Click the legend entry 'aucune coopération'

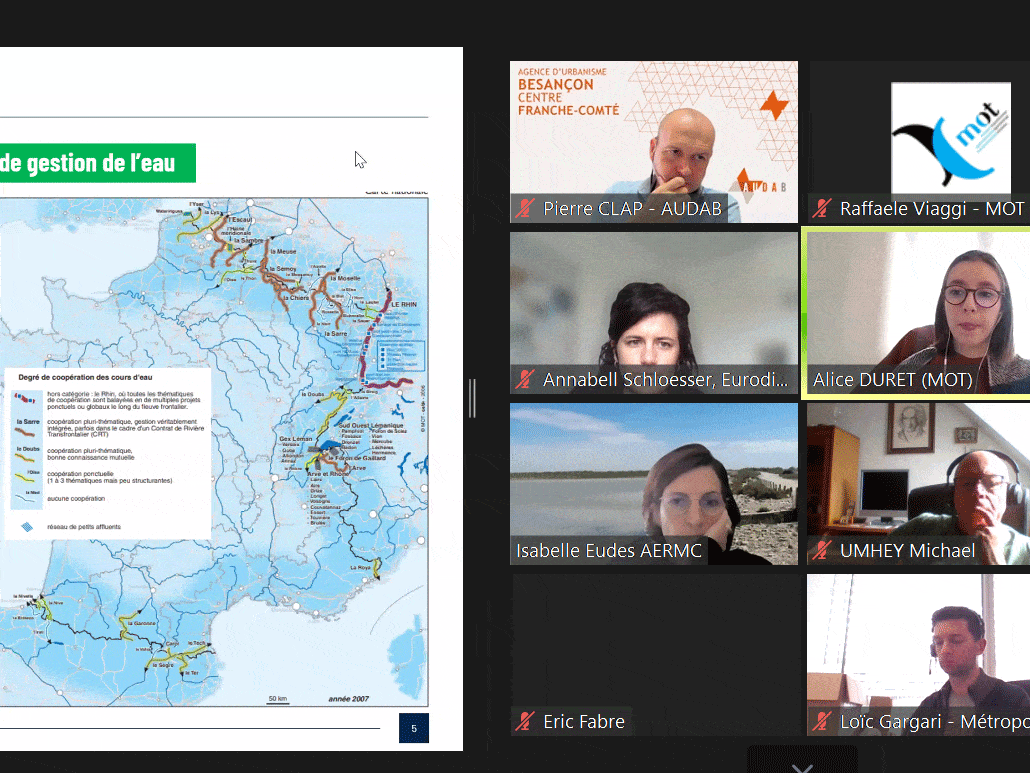pyautogui.click(x=76, y=498)
